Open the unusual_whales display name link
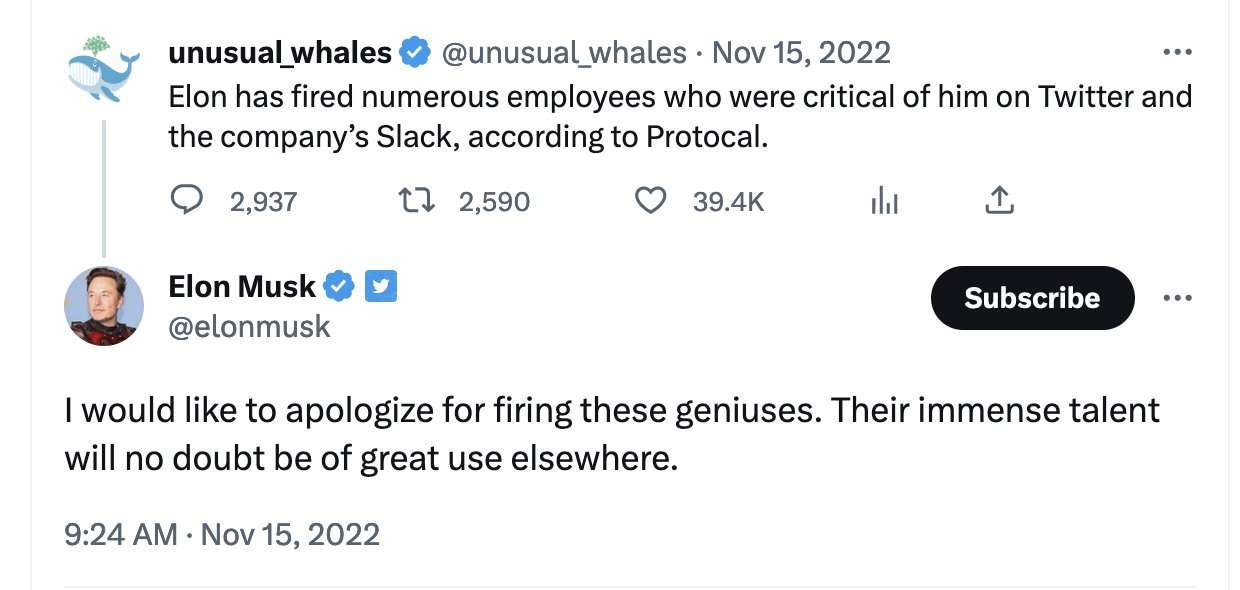 click(x=280, y=52)
